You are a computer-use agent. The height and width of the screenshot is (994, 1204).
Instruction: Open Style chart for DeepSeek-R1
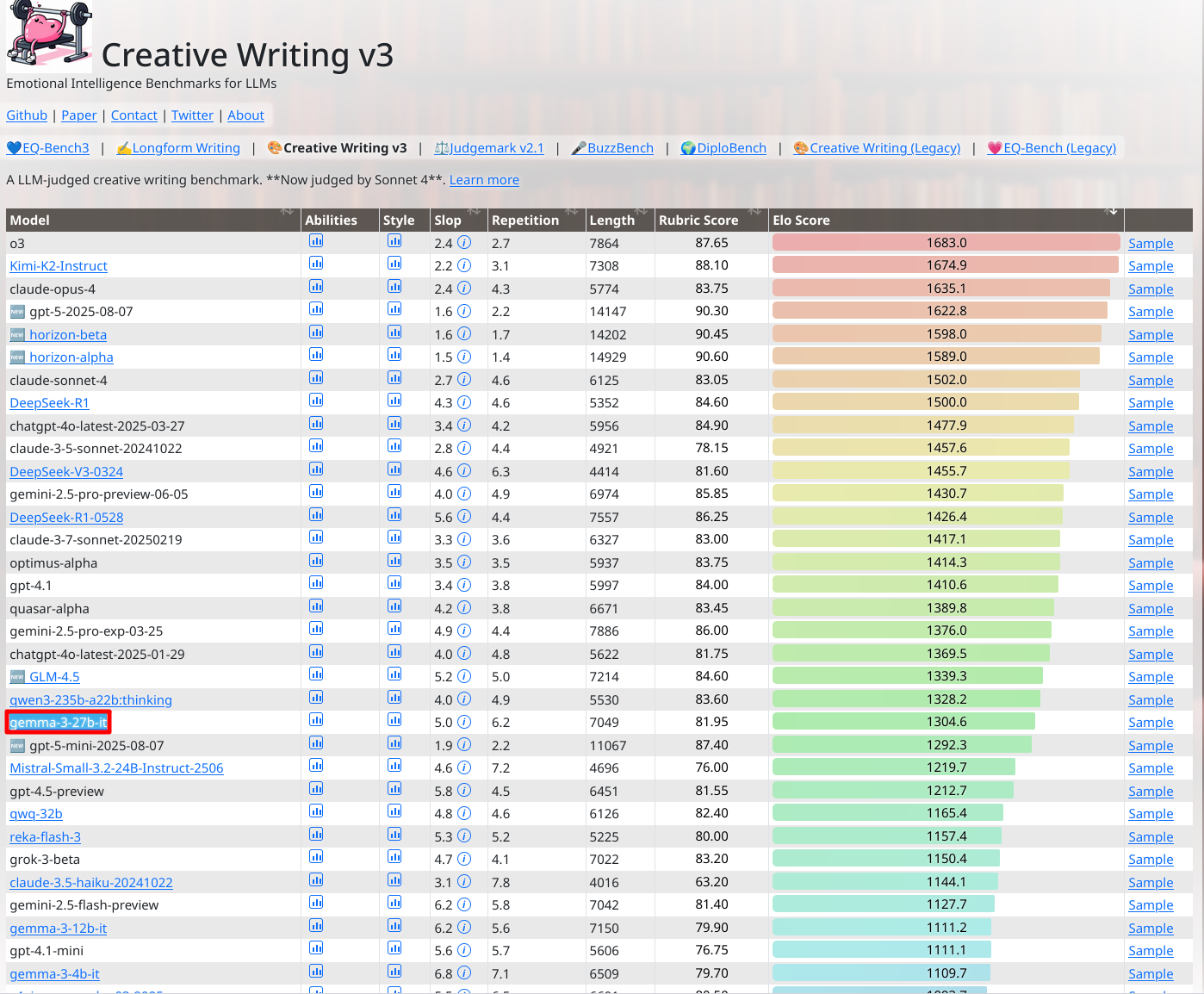pyautogui.click(x=394, y=401)
